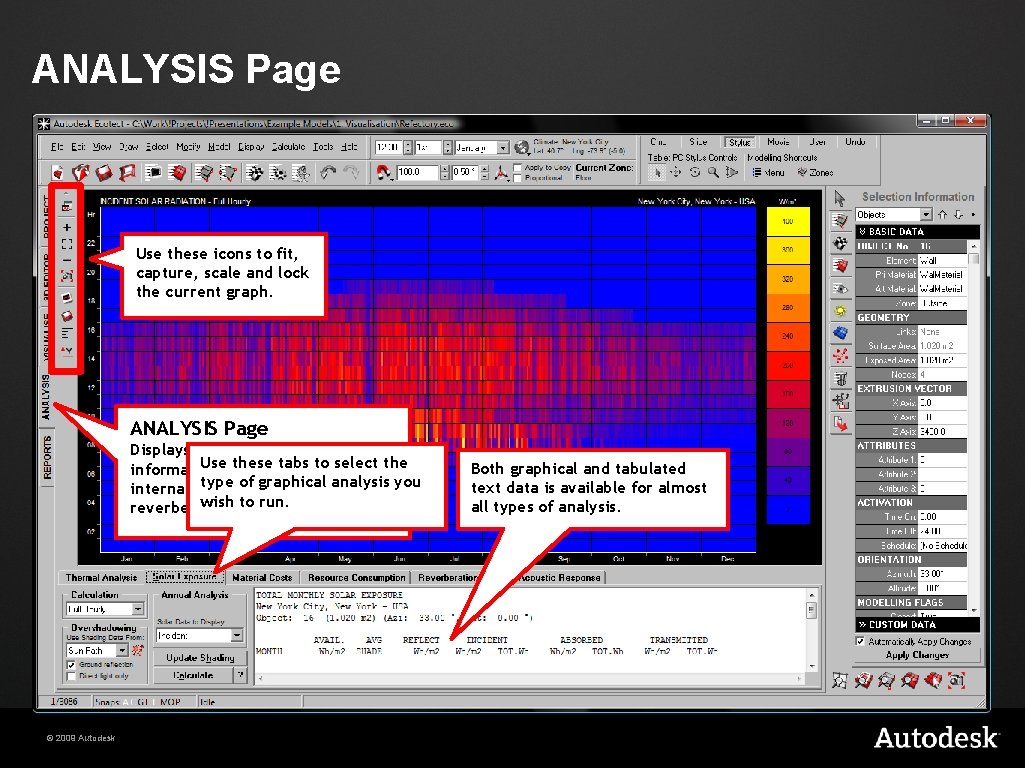Select the object selection arrow tool
This screenshot has width=1025, height=768.
(x=839, y=198)
